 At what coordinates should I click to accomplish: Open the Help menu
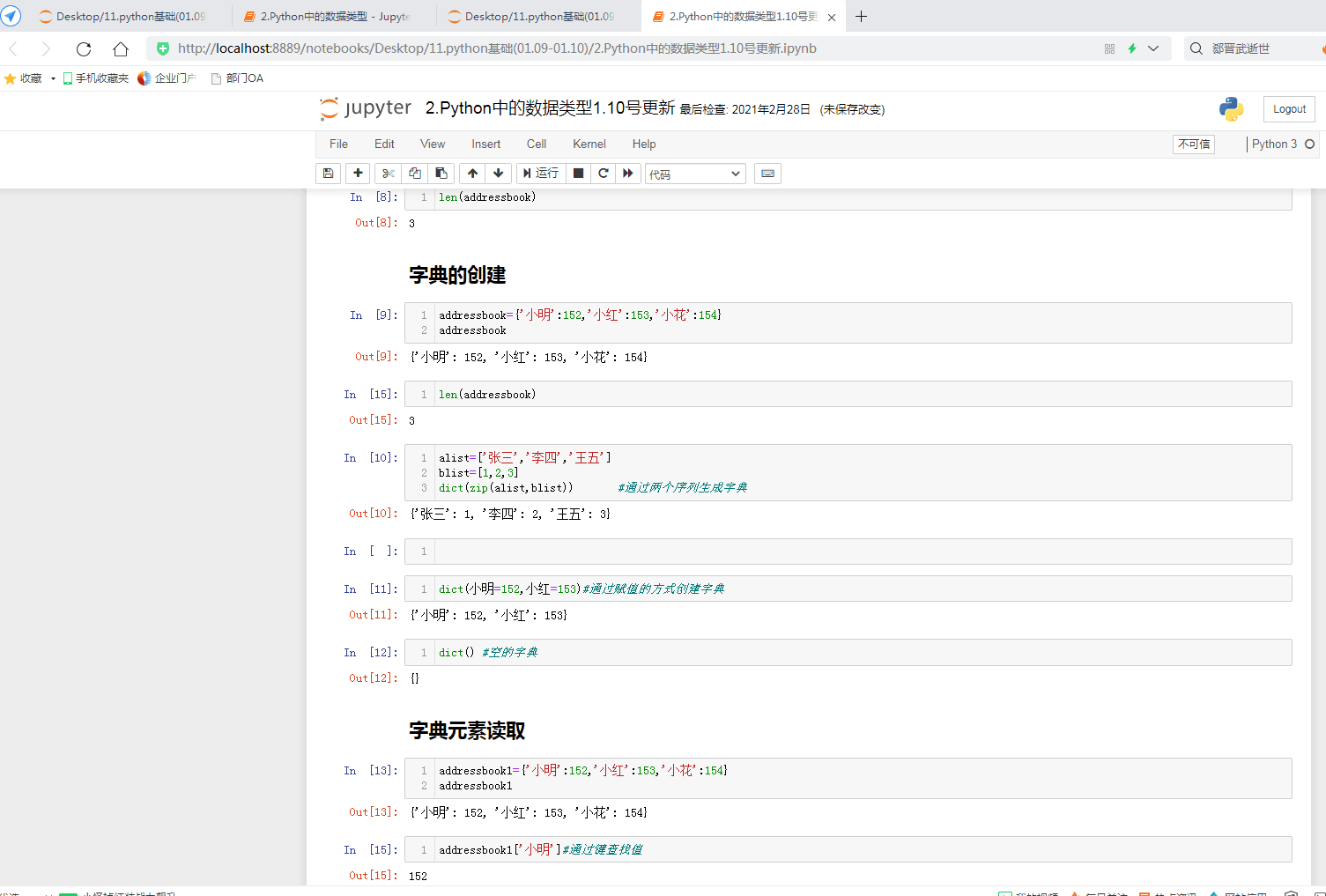pyautogui.click(x=644, y=144)
